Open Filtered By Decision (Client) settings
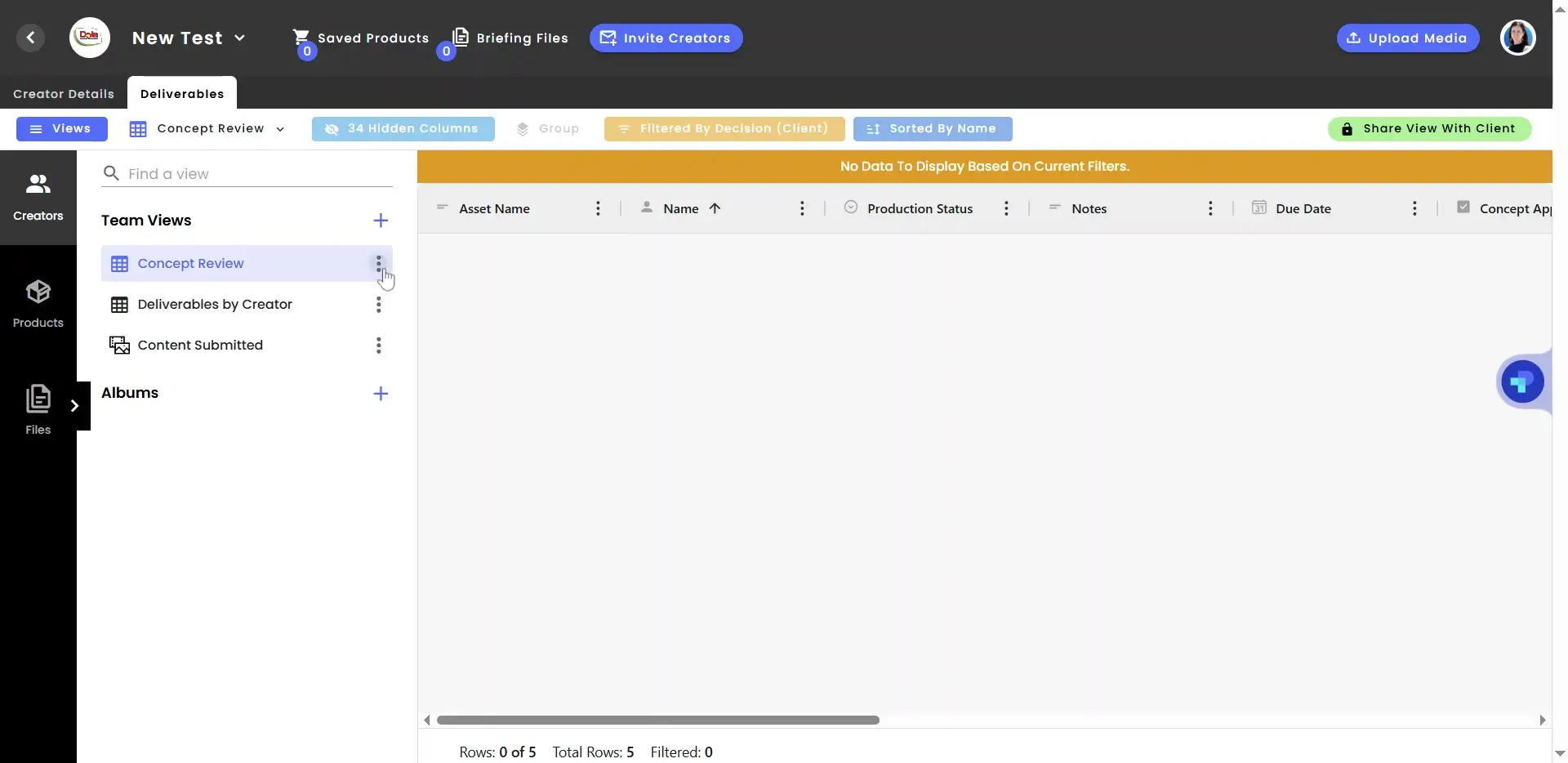Image resolution: width=1568 pixels, height=763 pixels. [724, 128]
